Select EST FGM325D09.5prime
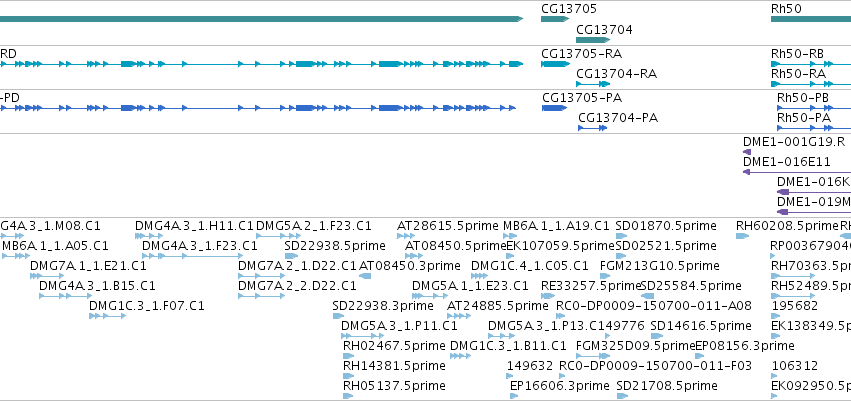The height and width of the screenshot is (401, 851). tap(593, 357)
